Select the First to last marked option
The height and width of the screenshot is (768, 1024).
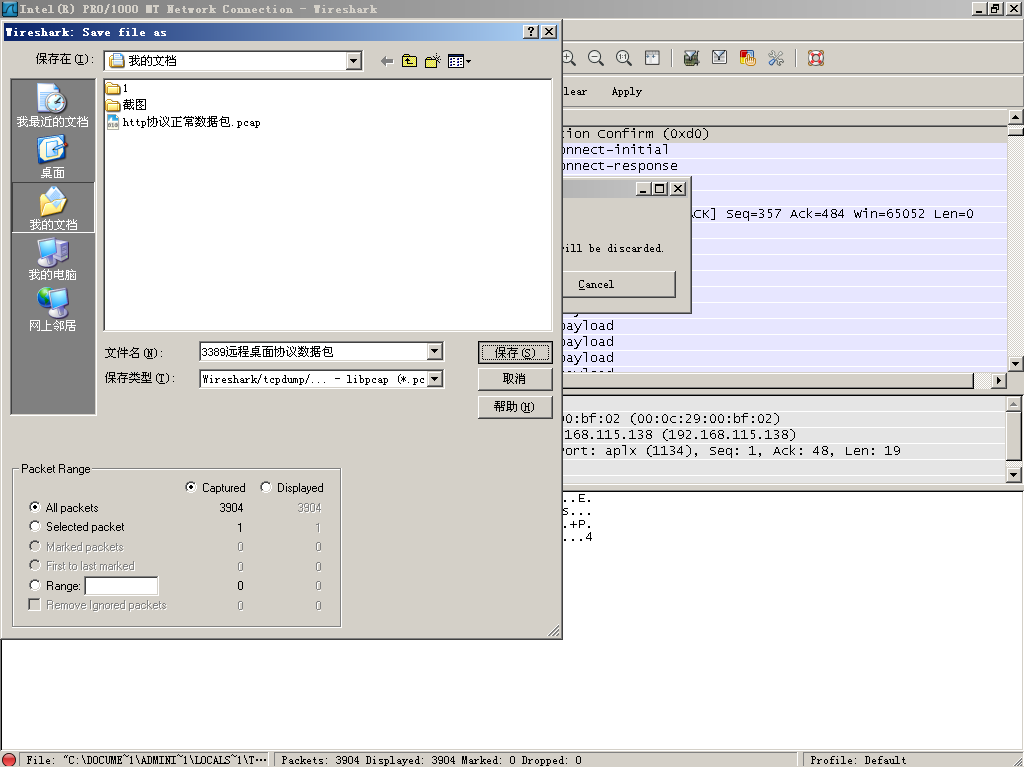(35, 565)
